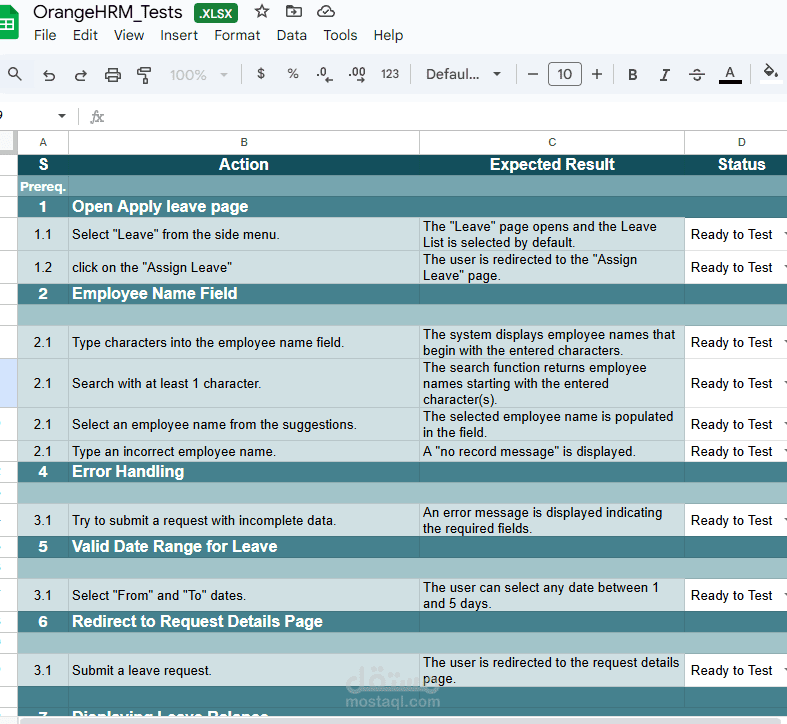Toggle italic formatting
This screenshot has height=724, width=787.
665,75
